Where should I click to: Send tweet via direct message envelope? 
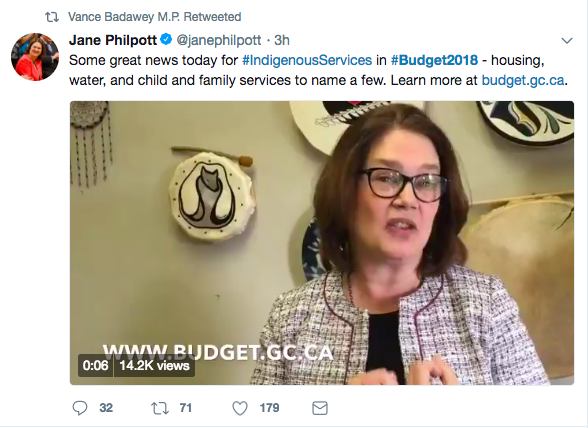[x=320, y=408]
